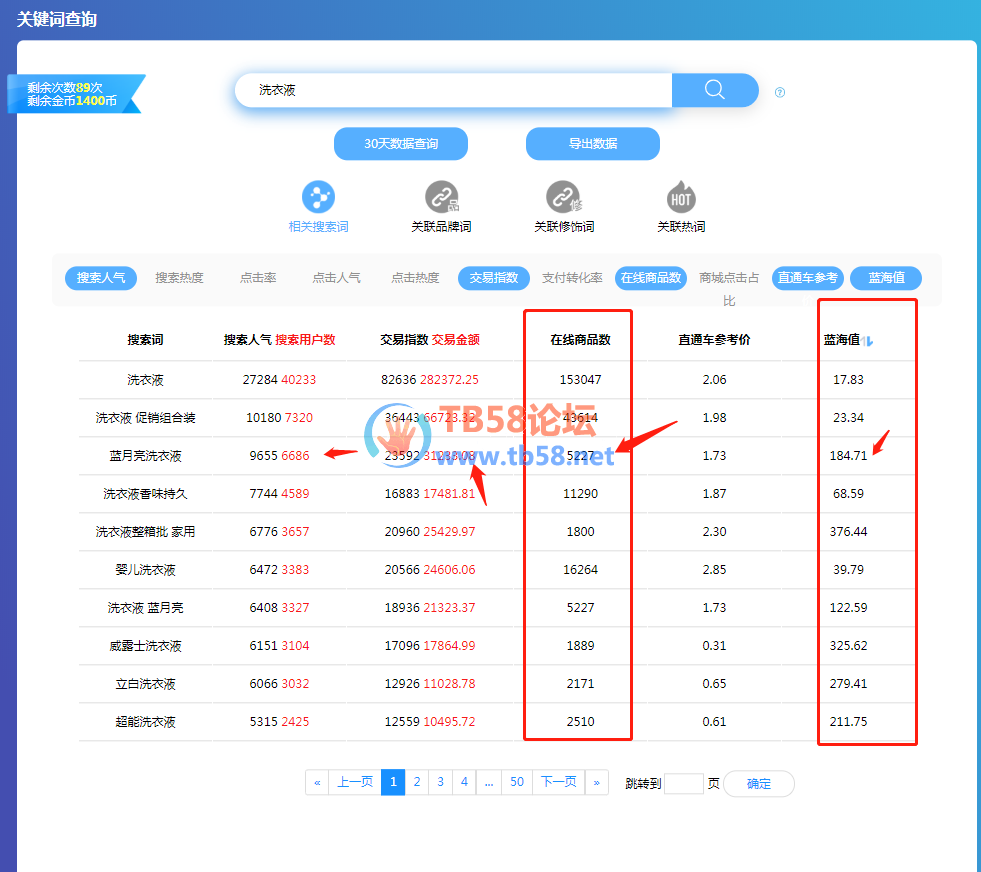The width and height of the screenshot is (981, 872).
Task: Click the magnifier search icon button
Action: coord(714,90)
